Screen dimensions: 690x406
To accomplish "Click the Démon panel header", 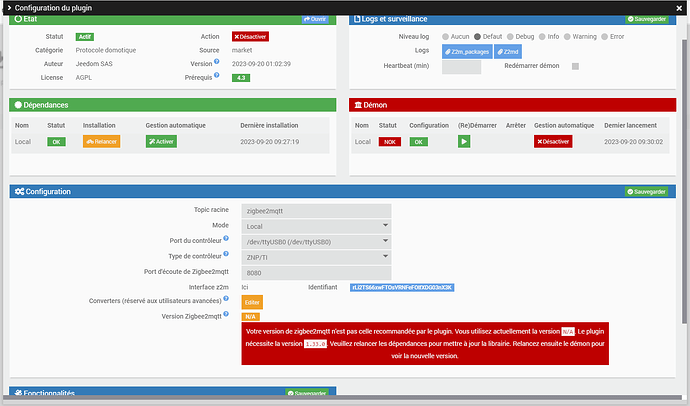I will tap(513, 105).
